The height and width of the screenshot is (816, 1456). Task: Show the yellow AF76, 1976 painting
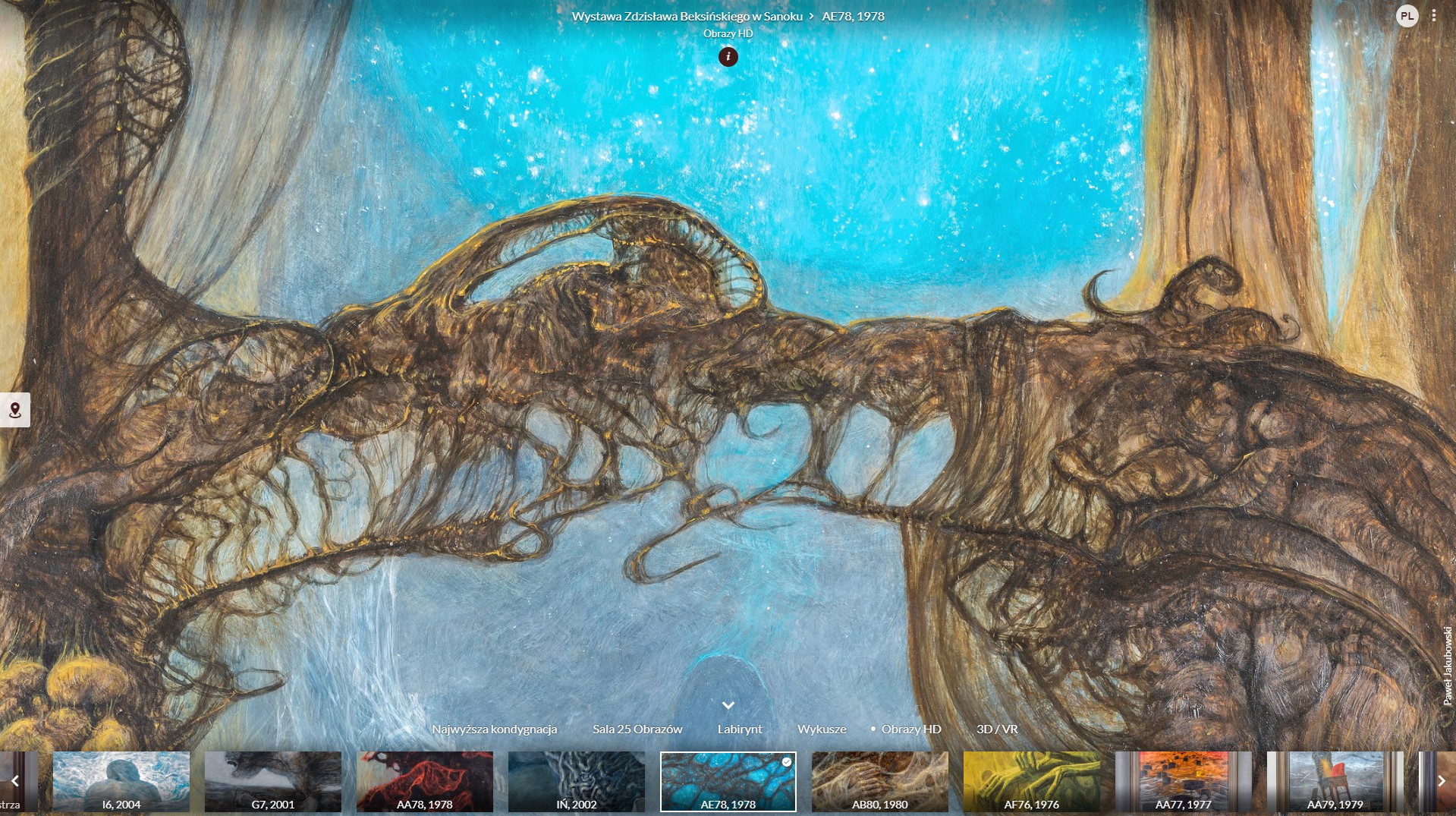pyautogui.click(x=1032, y=781)
